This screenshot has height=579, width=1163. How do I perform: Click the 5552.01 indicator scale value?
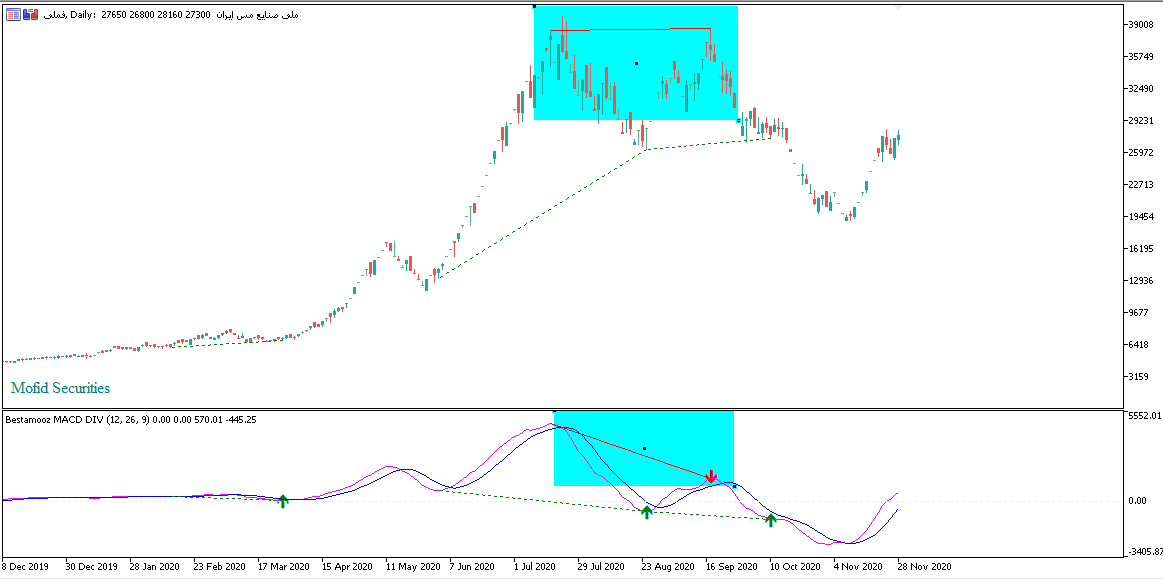click(1143, 416)
